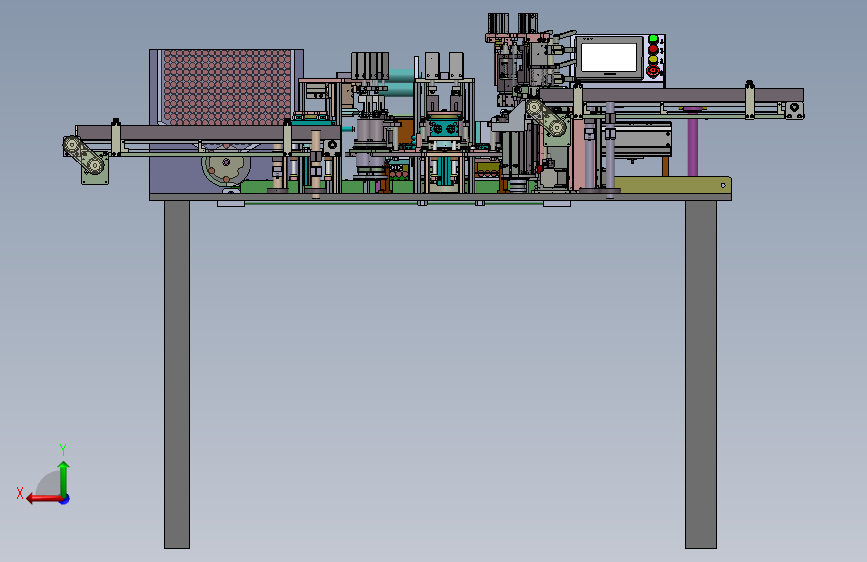Screen dimensions: 867x562
Task: Select the white HMI touchscreen panel
Action: (x=609, y=58)
